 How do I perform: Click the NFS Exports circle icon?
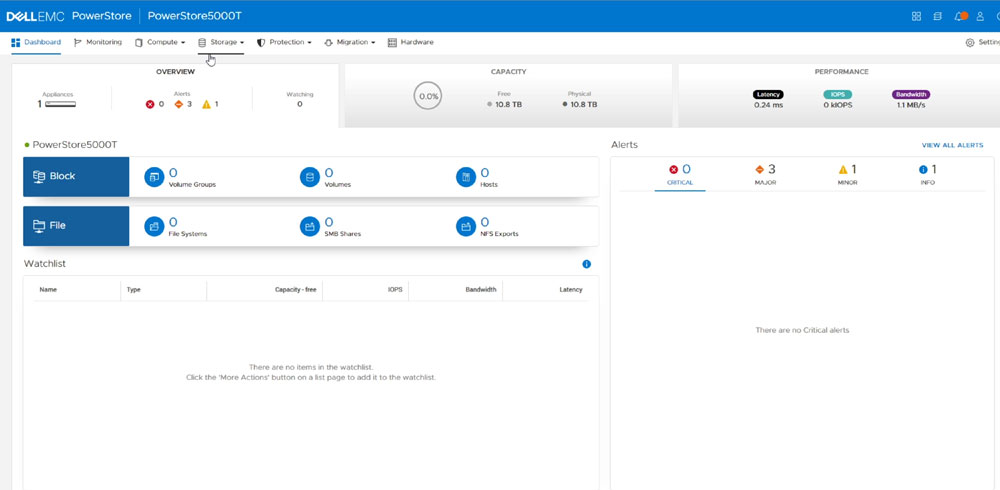[x=466, y=226]
